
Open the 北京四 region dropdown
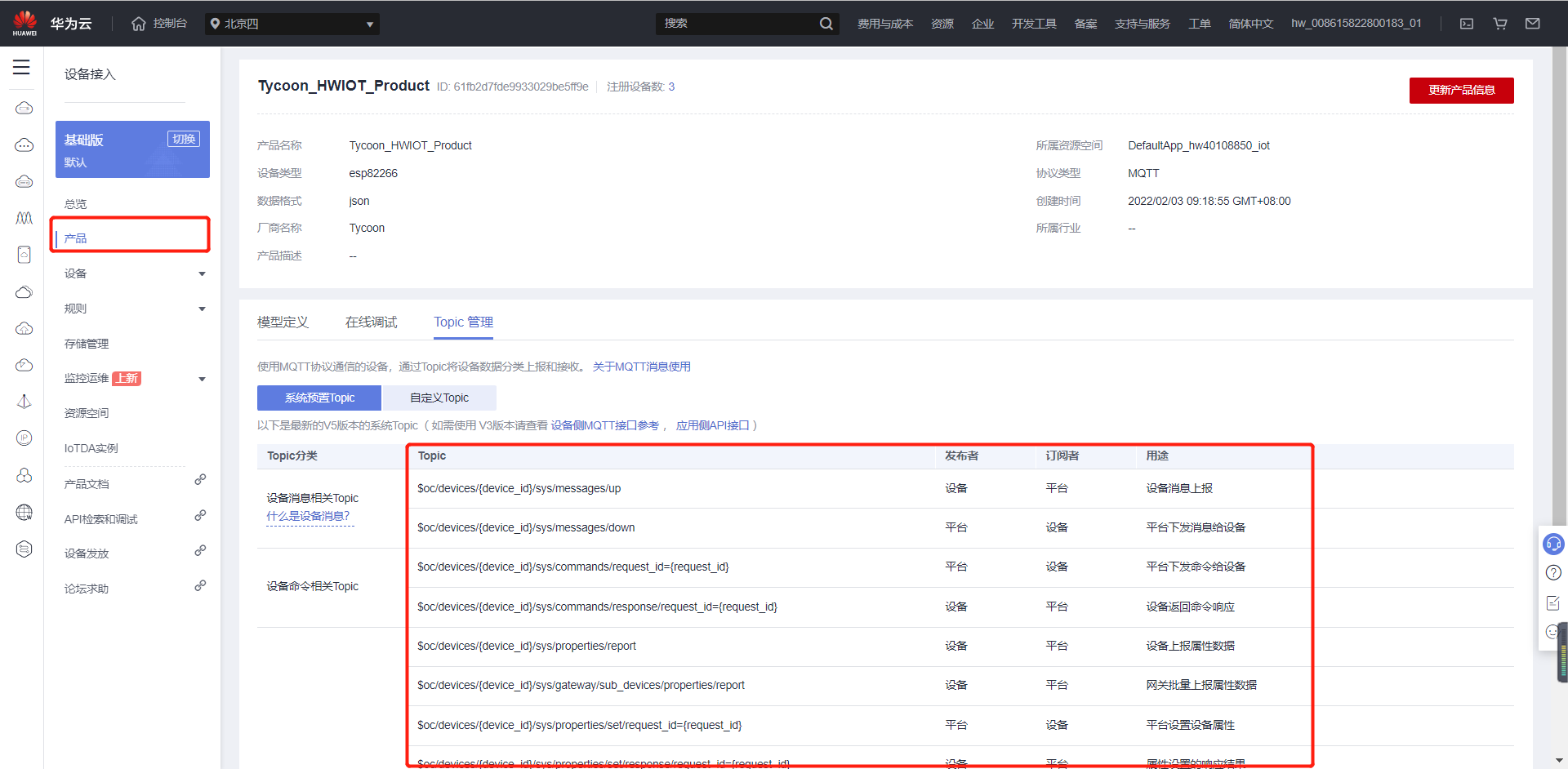point(292,24)
